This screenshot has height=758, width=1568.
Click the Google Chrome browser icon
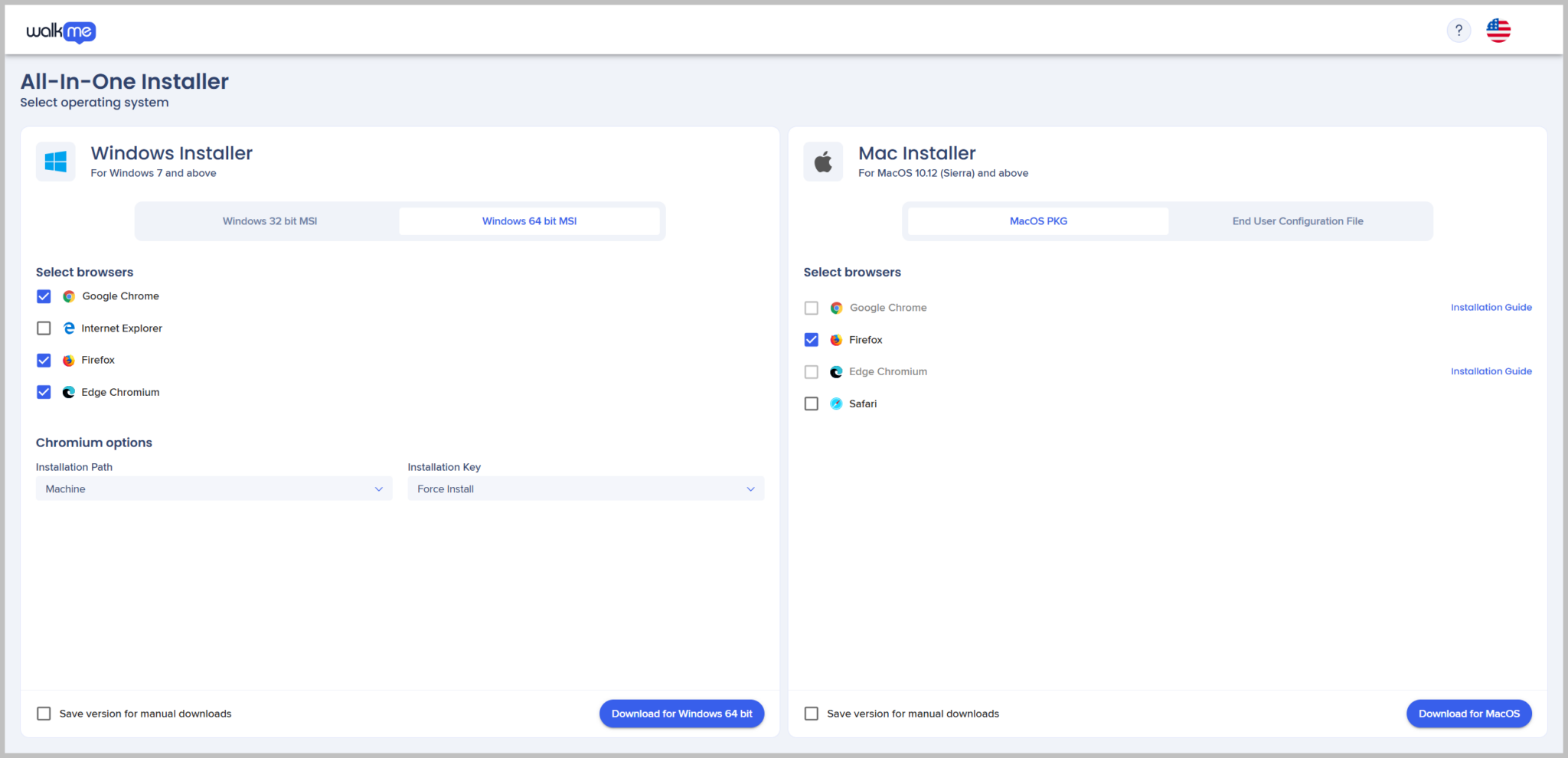pos(68,296)
